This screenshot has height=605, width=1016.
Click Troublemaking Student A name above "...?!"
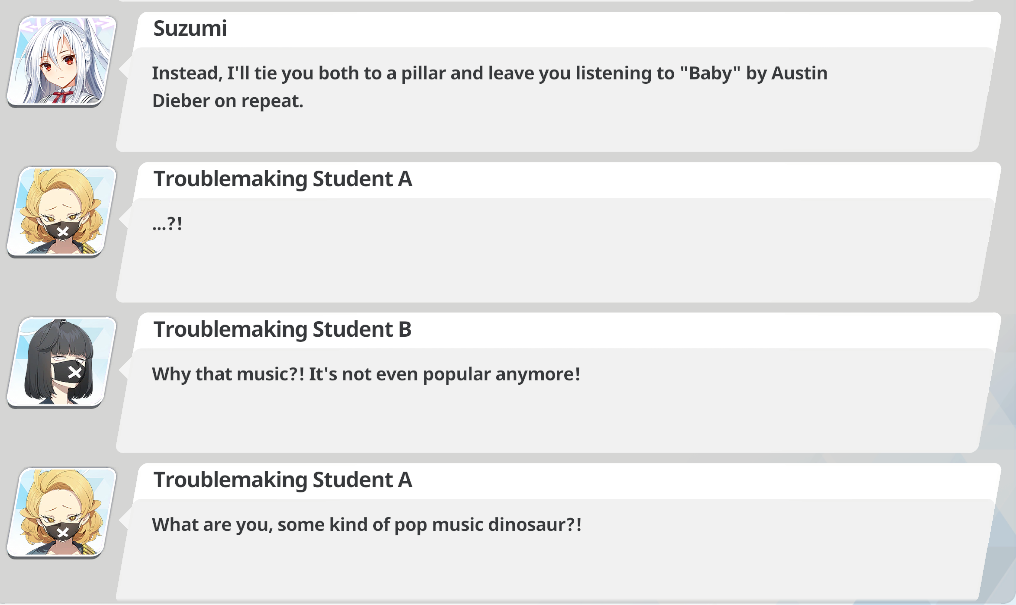pyautogui.click(x=283, y=179)
